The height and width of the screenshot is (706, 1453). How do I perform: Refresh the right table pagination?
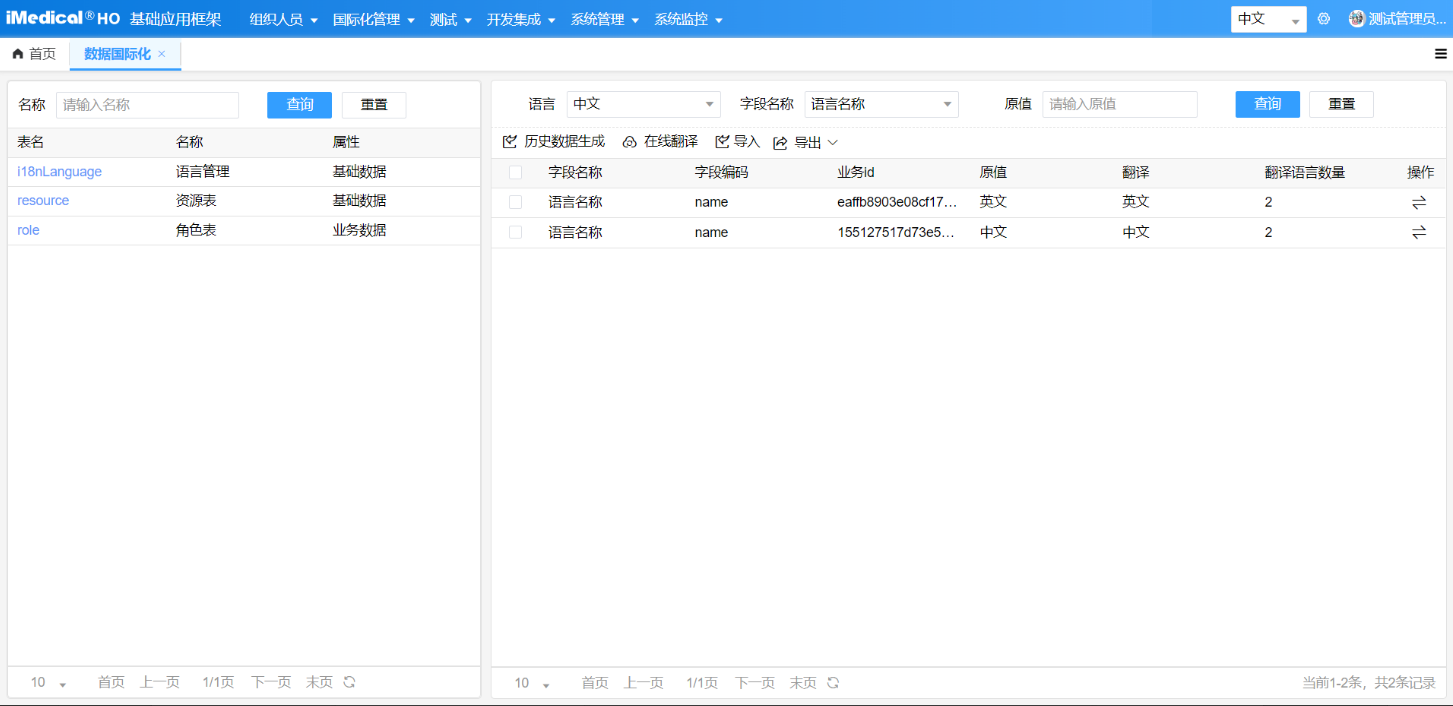pyautogui.click(x=833, y=683)
